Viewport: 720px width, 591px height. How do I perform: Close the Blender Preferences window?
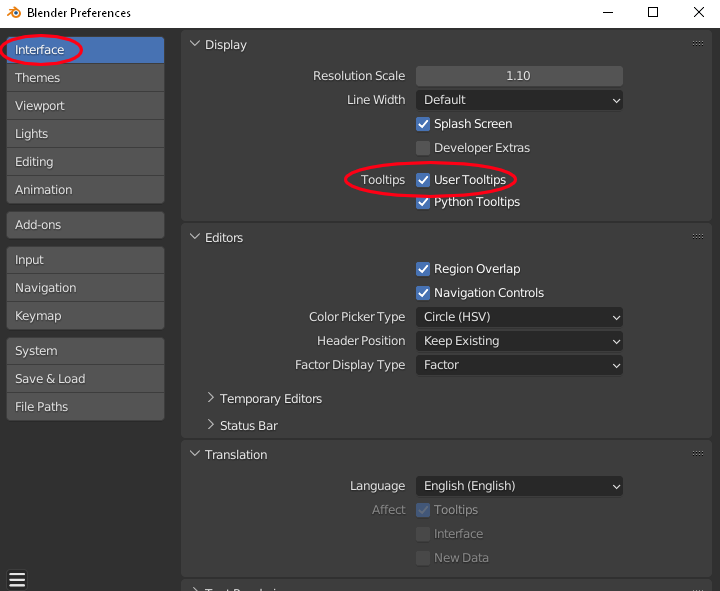698,12
